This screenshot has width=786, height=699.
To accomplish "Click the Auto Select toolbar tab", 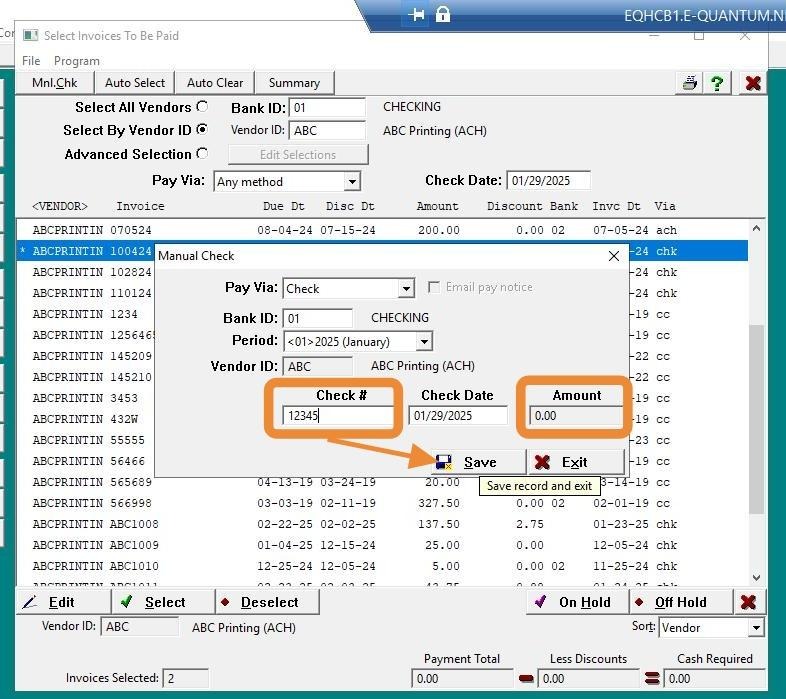I will pyautogui.click(x=135, y=83).
